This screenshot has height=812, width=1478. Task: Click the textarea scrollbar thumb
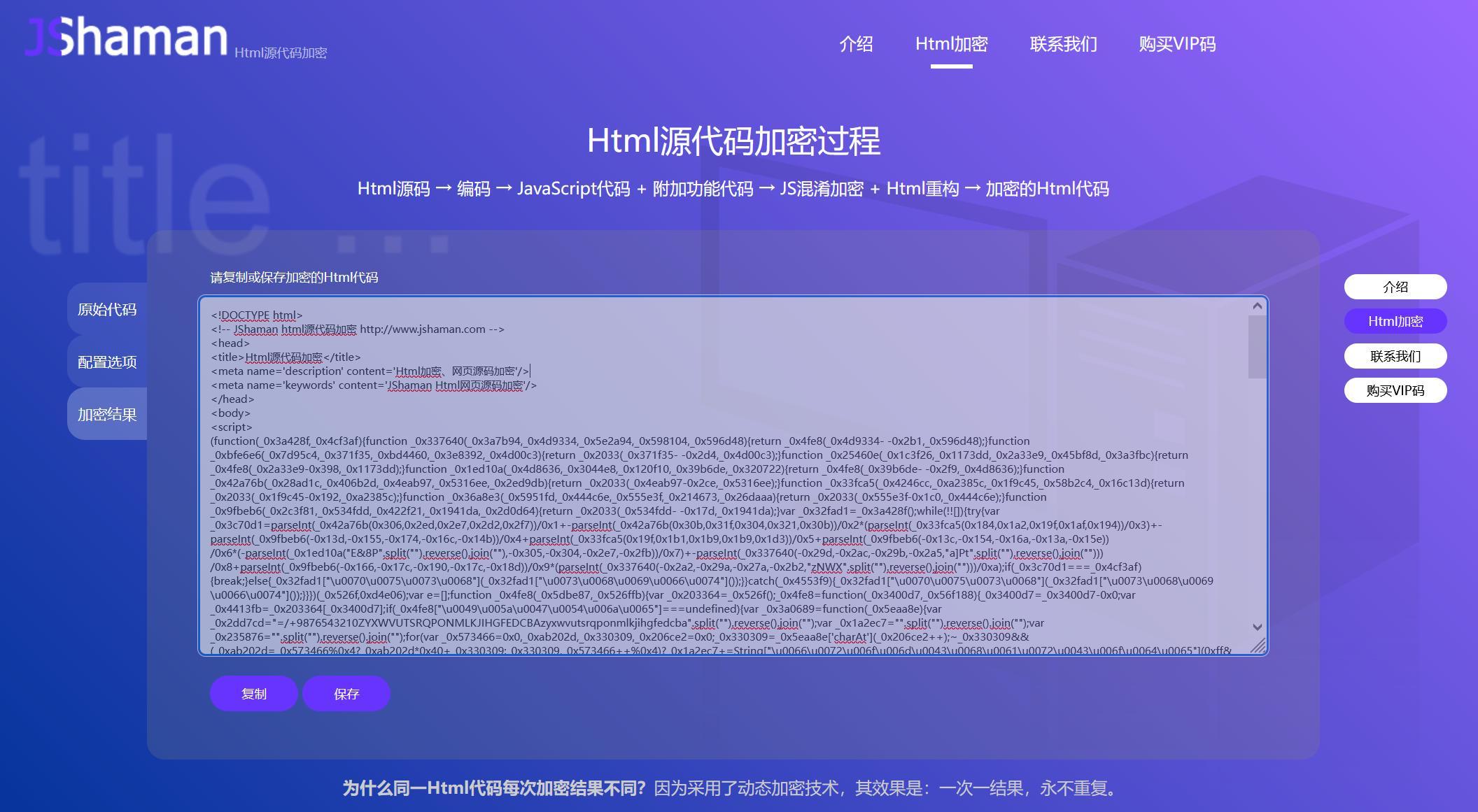[x=1258, y=346]
